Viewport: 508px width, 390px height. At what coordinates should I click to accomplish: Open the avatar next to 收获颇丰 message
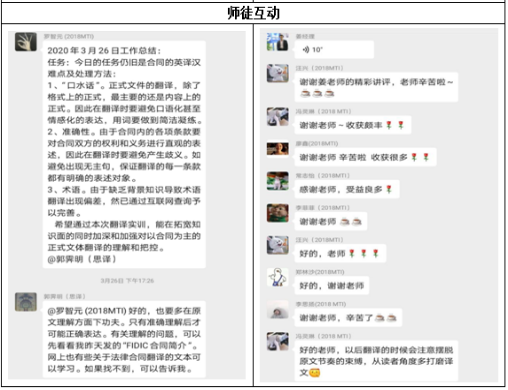pyautogui.click(x=278, y=117)
